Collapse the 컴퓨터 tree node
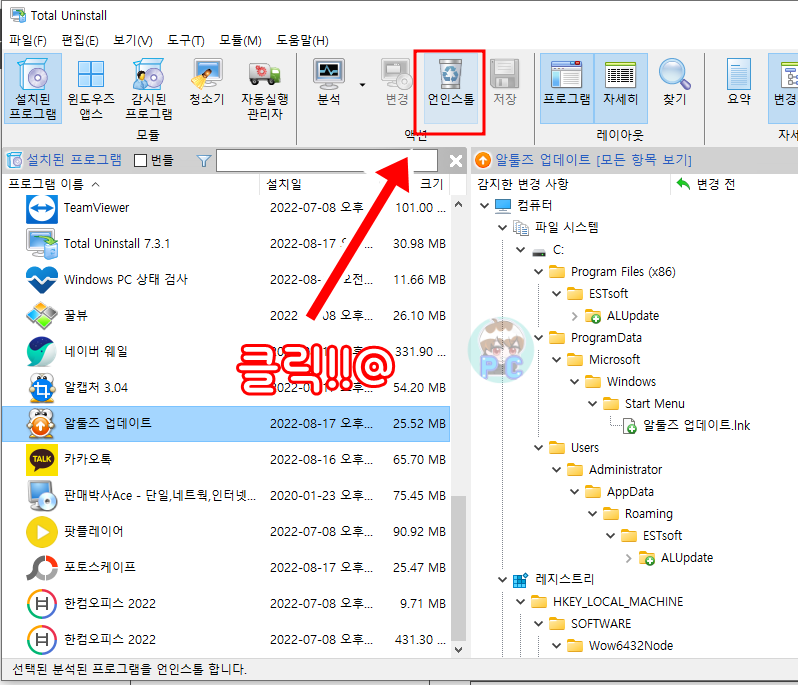The height and width of the screenshot is (685, 798). 484,206
